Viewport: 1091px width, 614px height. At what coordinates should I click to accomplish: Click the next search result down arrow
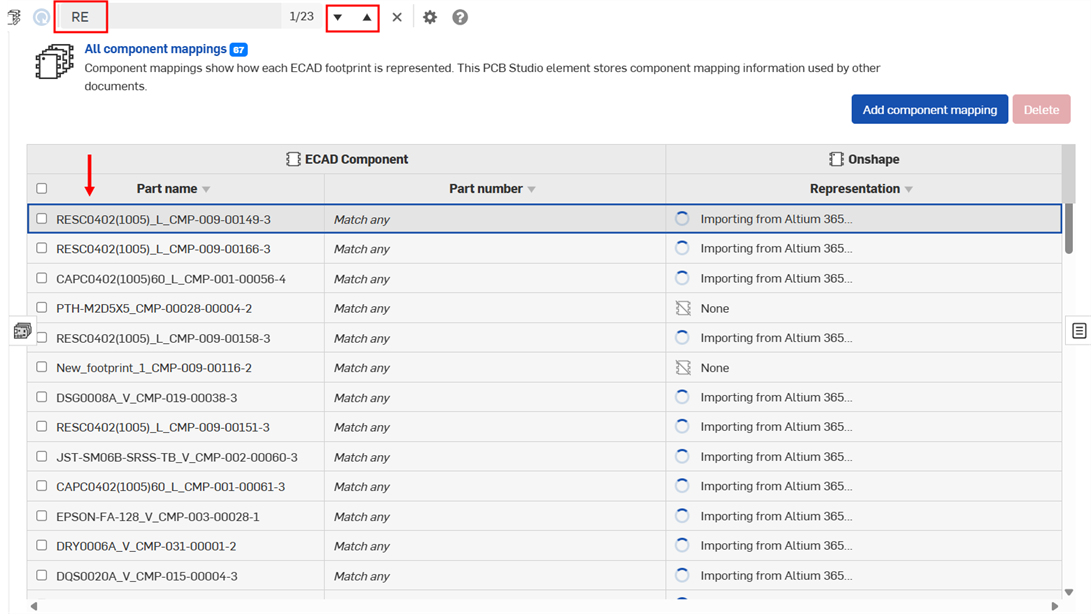pos(338,17)
